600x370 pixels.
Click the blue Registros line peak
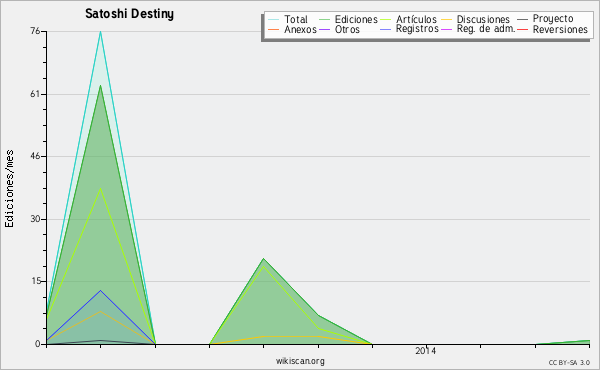101,291
